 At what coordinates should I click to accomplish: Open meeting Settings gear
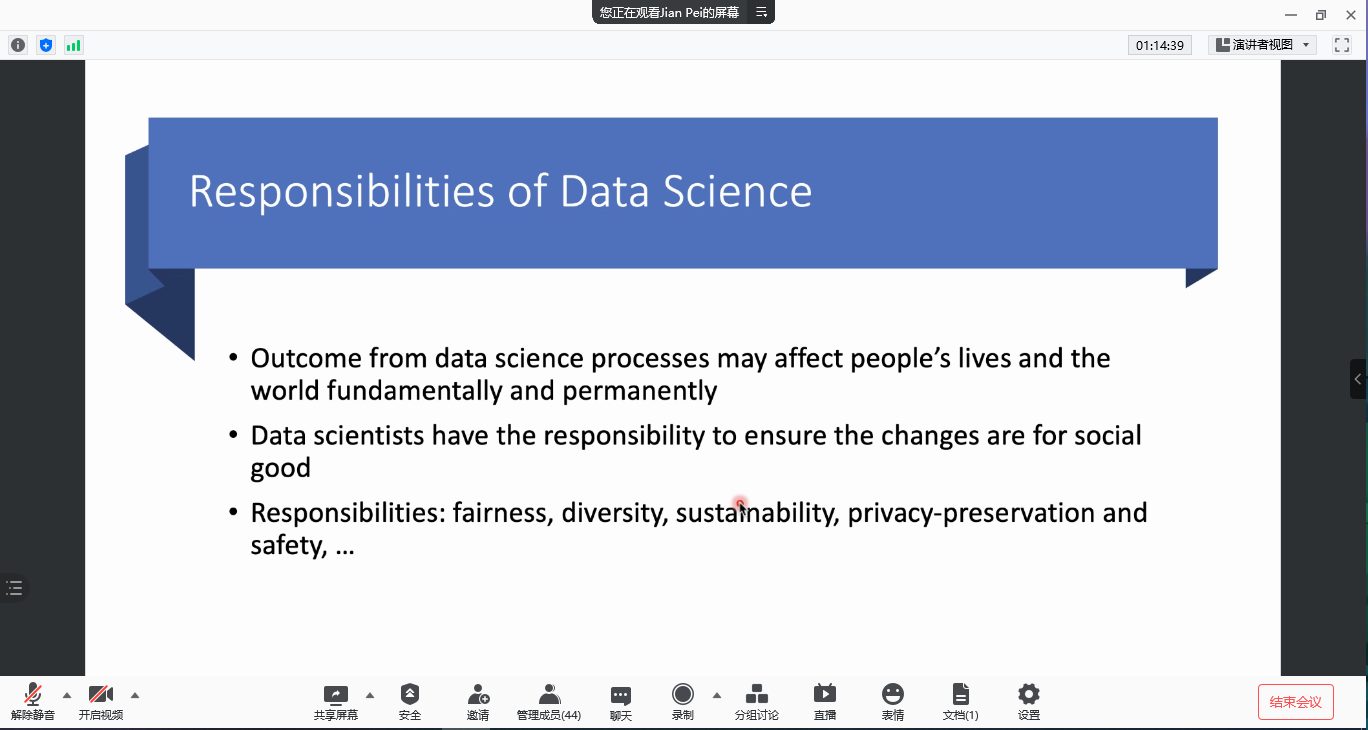click(1029, 701)
